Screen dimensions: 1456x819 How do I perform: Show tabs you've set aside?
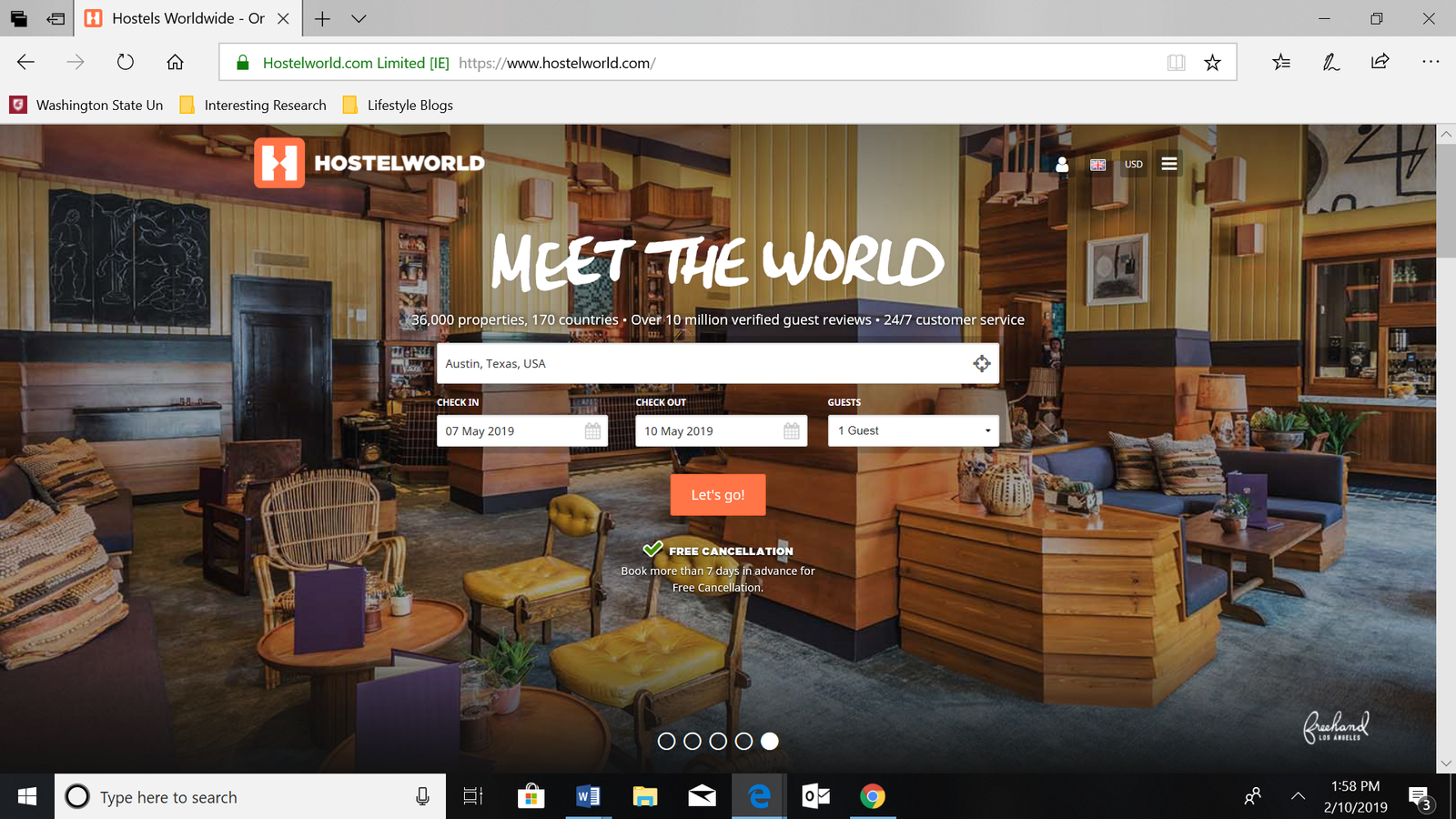[x=18, y=18]
